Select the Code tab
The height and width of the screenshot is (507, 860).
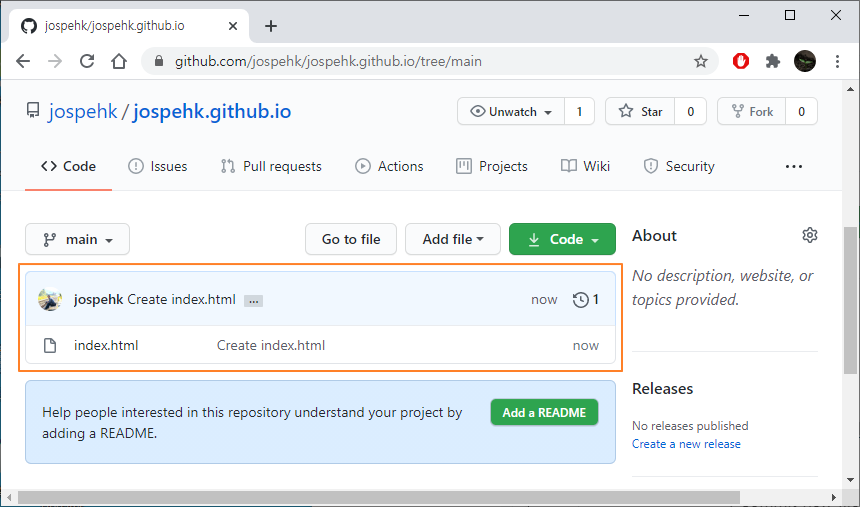[x=69, y=166]
